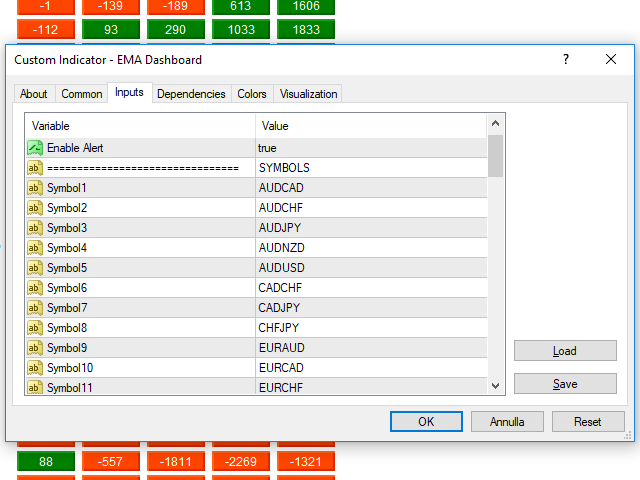Click the Symbol1 string type icon
The height and width of the screenshot is (480, 640).
click(35, 188)
